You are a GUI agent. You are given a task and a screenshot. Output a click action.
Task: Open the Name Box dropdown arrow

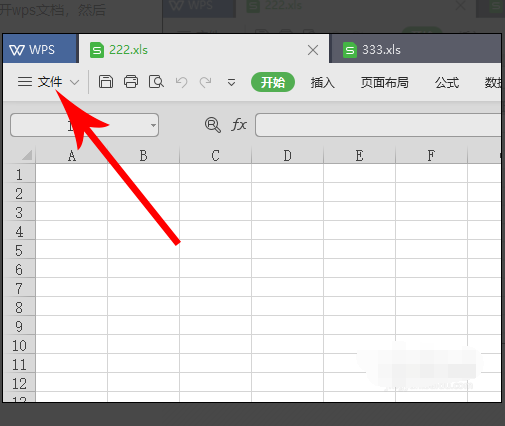coord(153,125)
